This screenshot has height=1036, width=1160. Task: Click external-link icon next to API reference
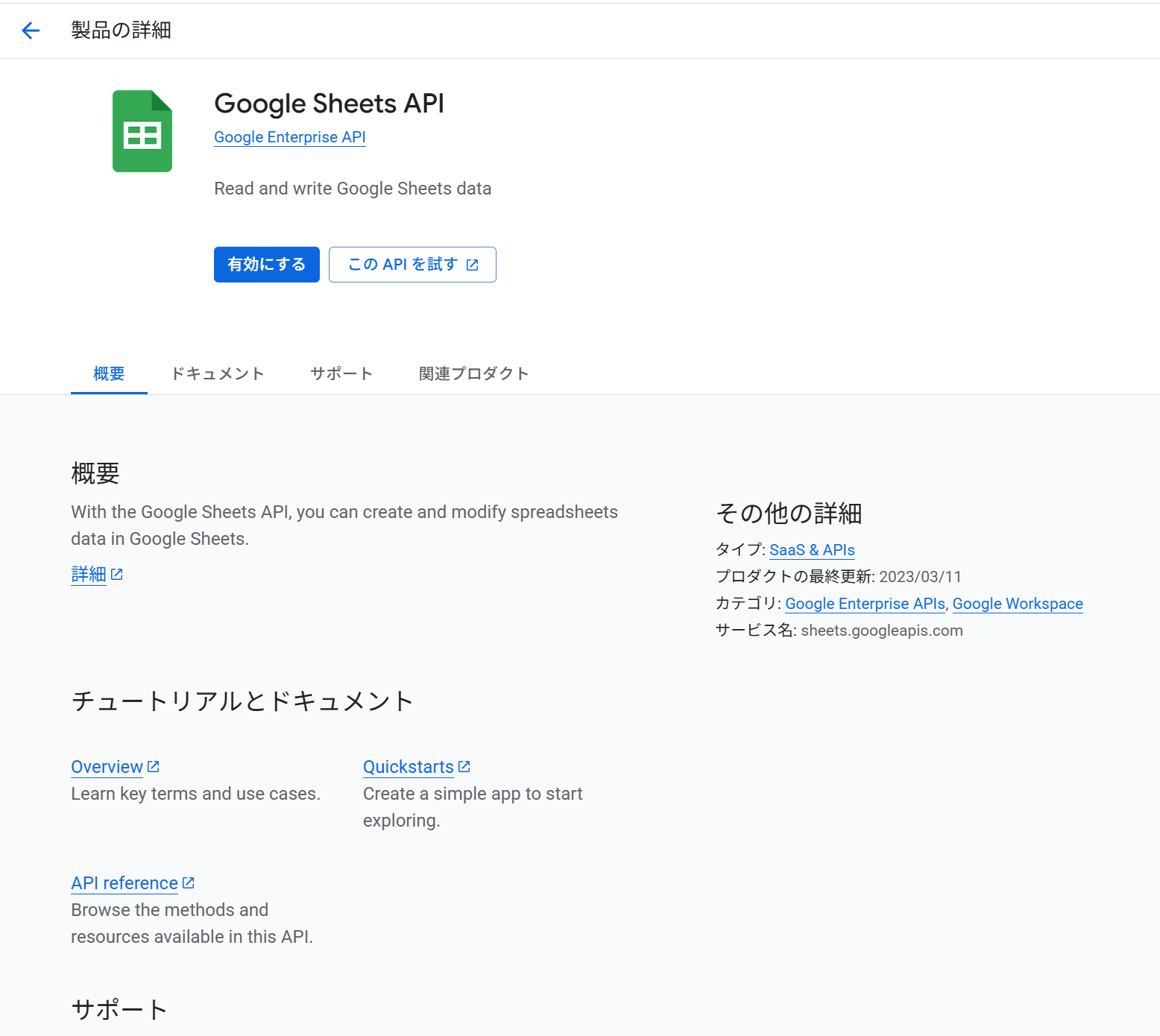point(189,882)
